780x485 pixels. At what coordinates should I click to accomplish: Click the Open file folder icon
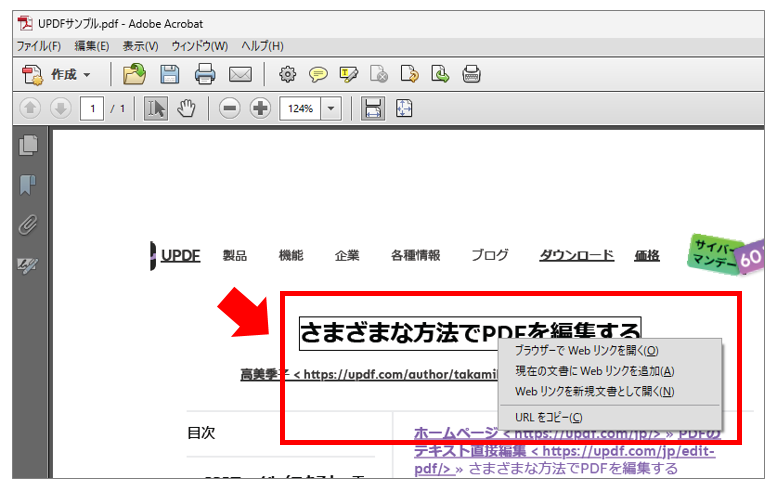pos(134,75)
